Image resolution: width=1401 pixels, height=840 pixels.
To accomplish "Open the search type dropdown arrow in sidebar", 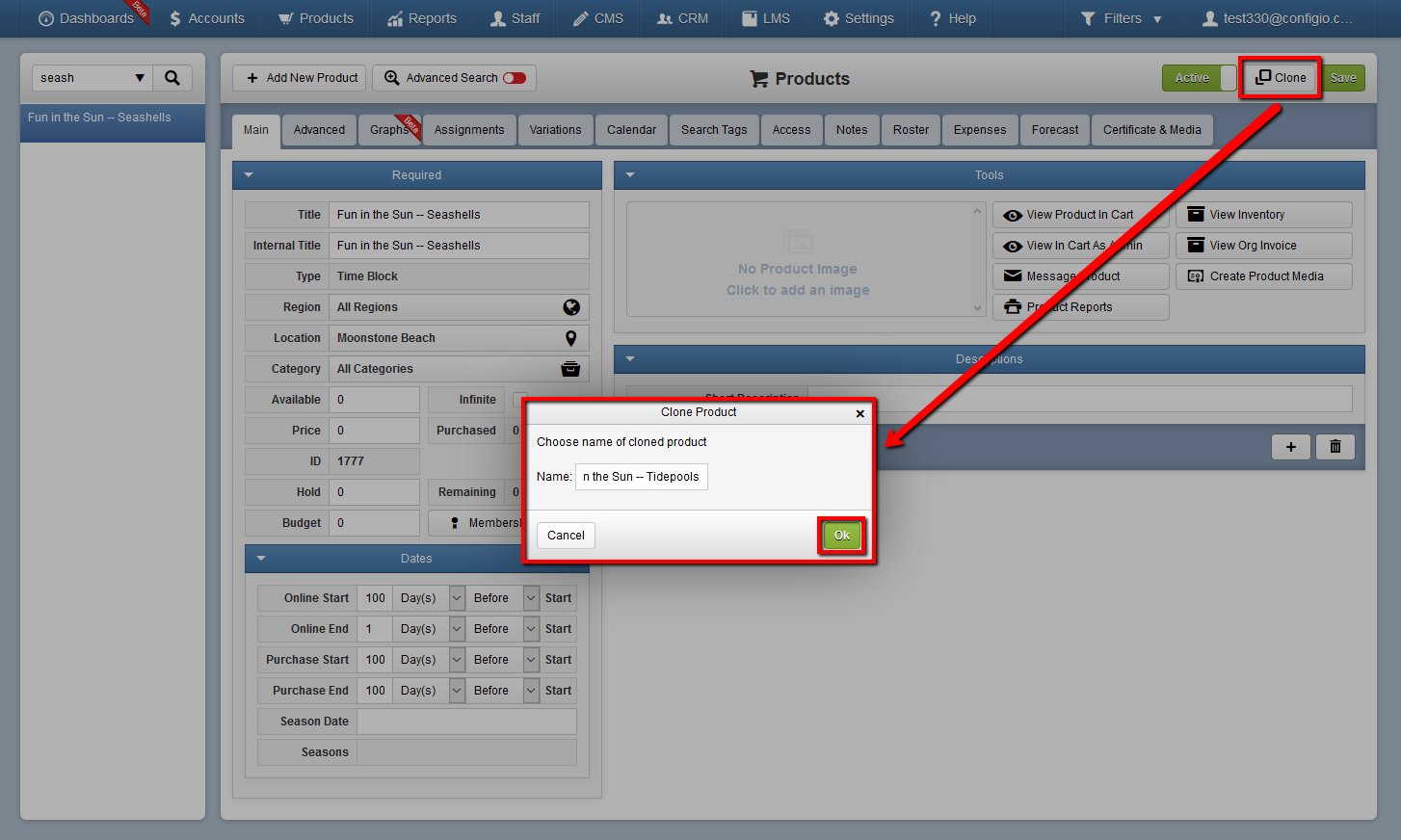I will [140, 78].
